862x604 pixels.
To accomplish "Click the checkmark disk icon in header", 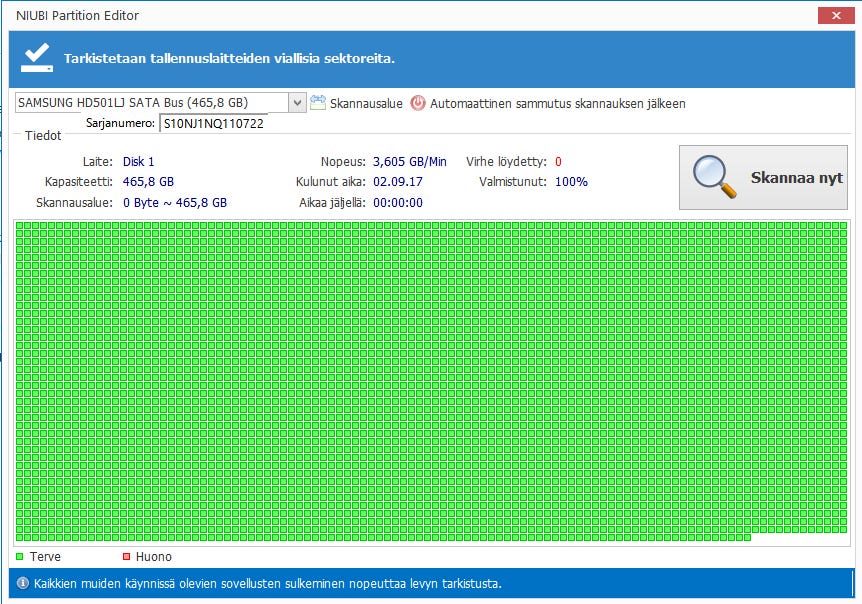I will tap(37, 58).
